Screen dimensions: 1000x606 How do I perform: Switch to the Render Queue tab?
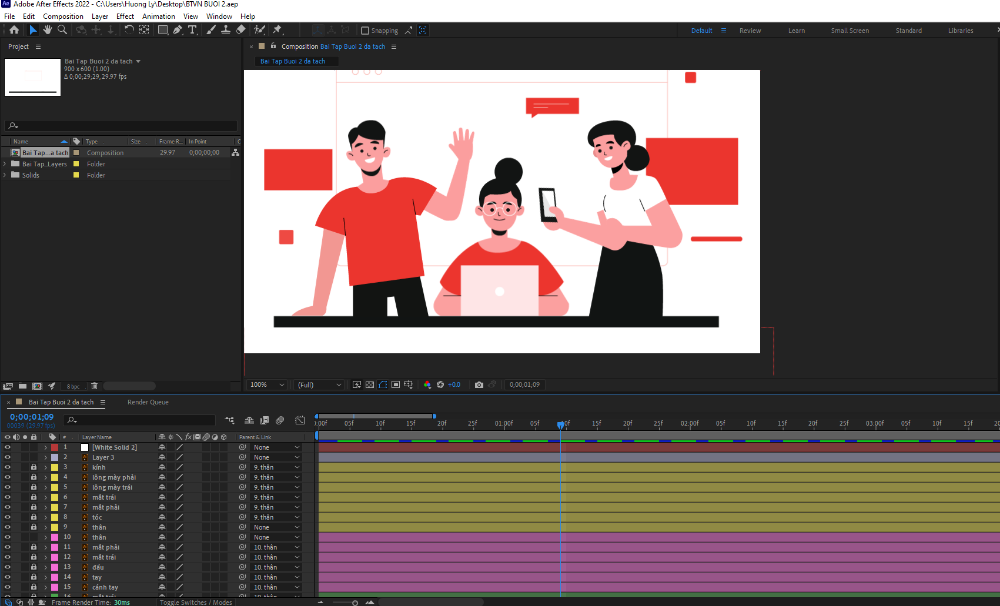click(148, 403)
